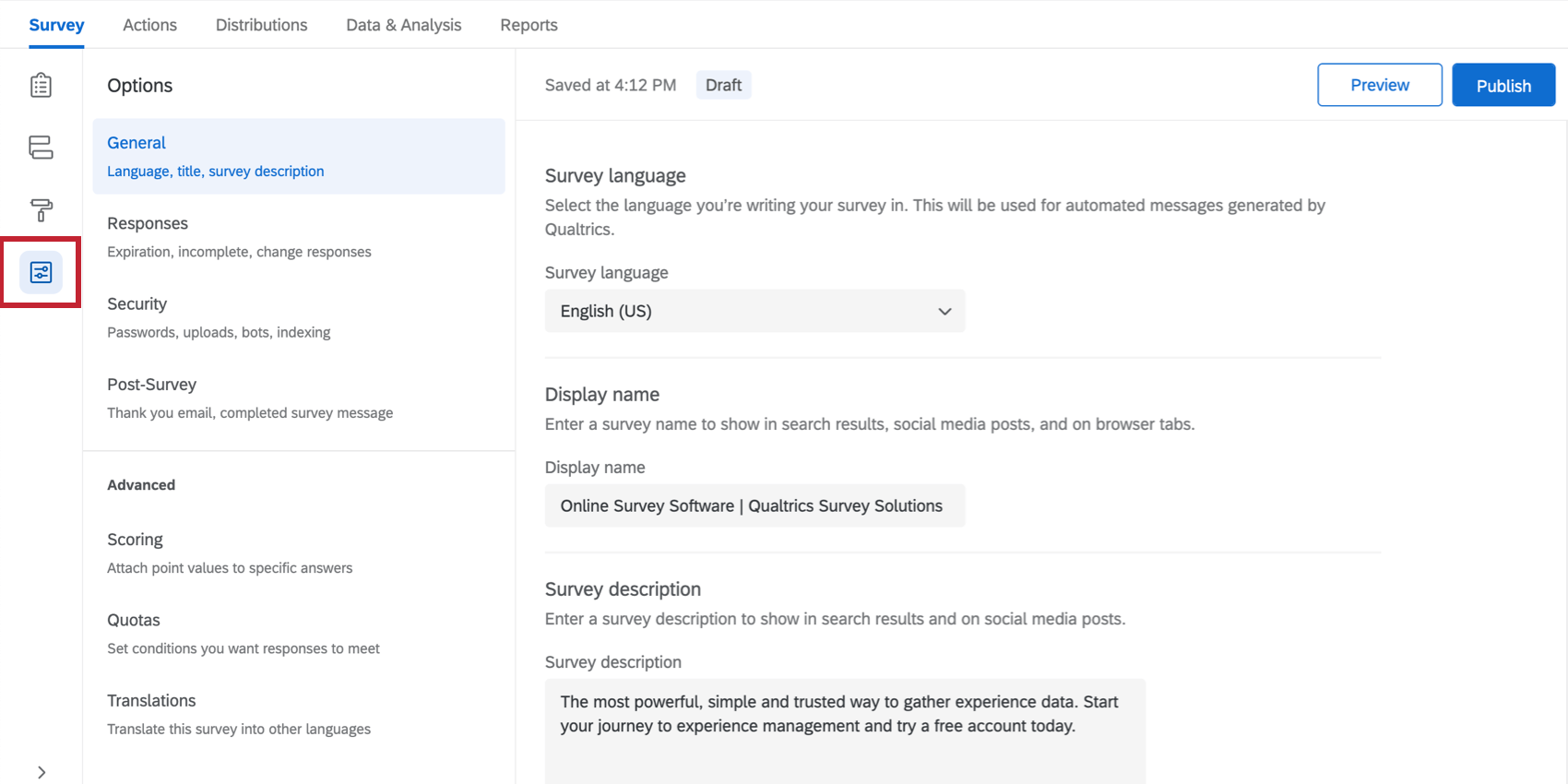1568x784 pixels.
Task: Select the General options section
Action: 298,156
